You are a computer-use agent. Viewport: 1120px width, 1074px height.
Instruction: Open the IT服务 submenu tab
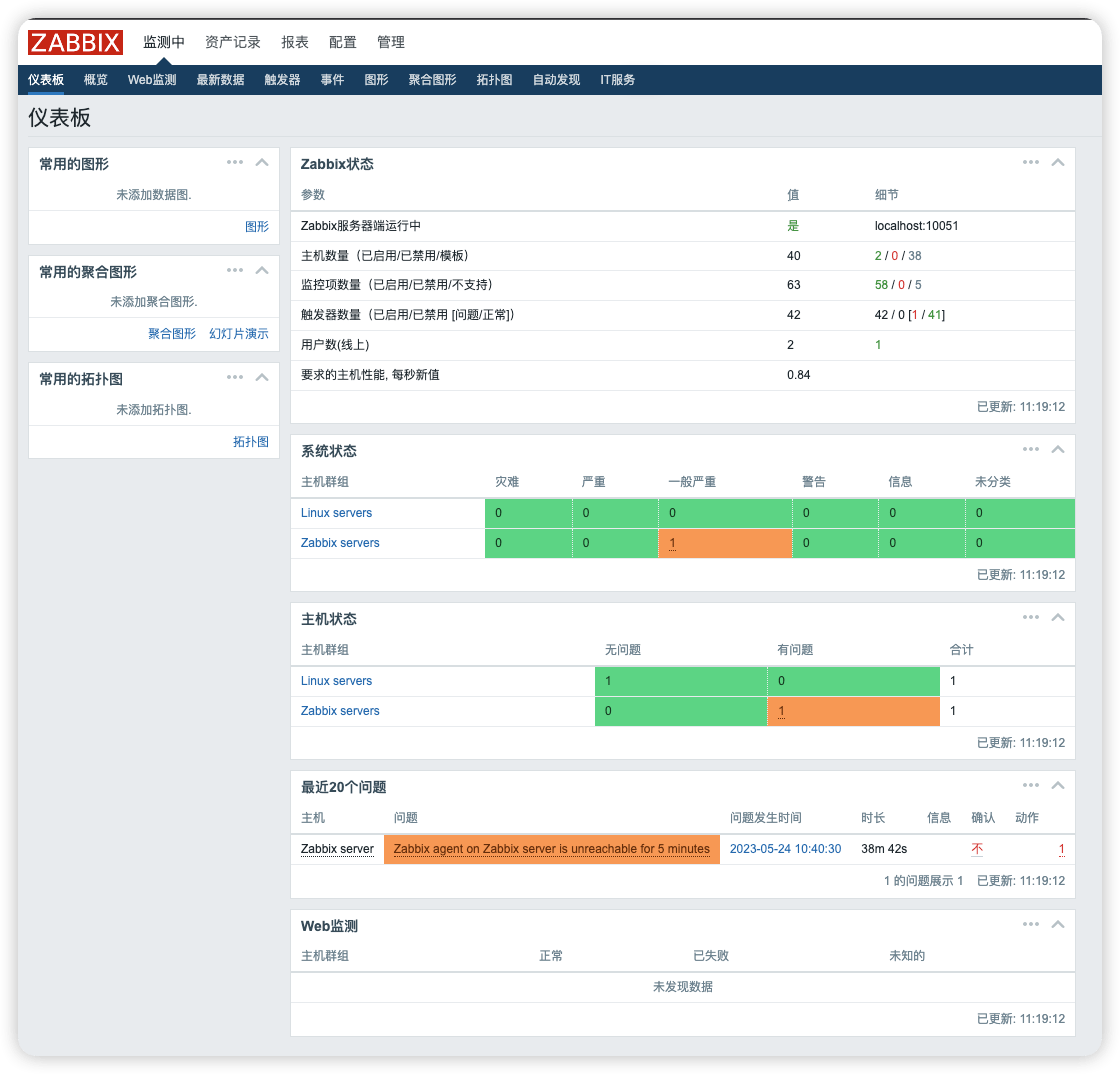[x=618, y=80]
